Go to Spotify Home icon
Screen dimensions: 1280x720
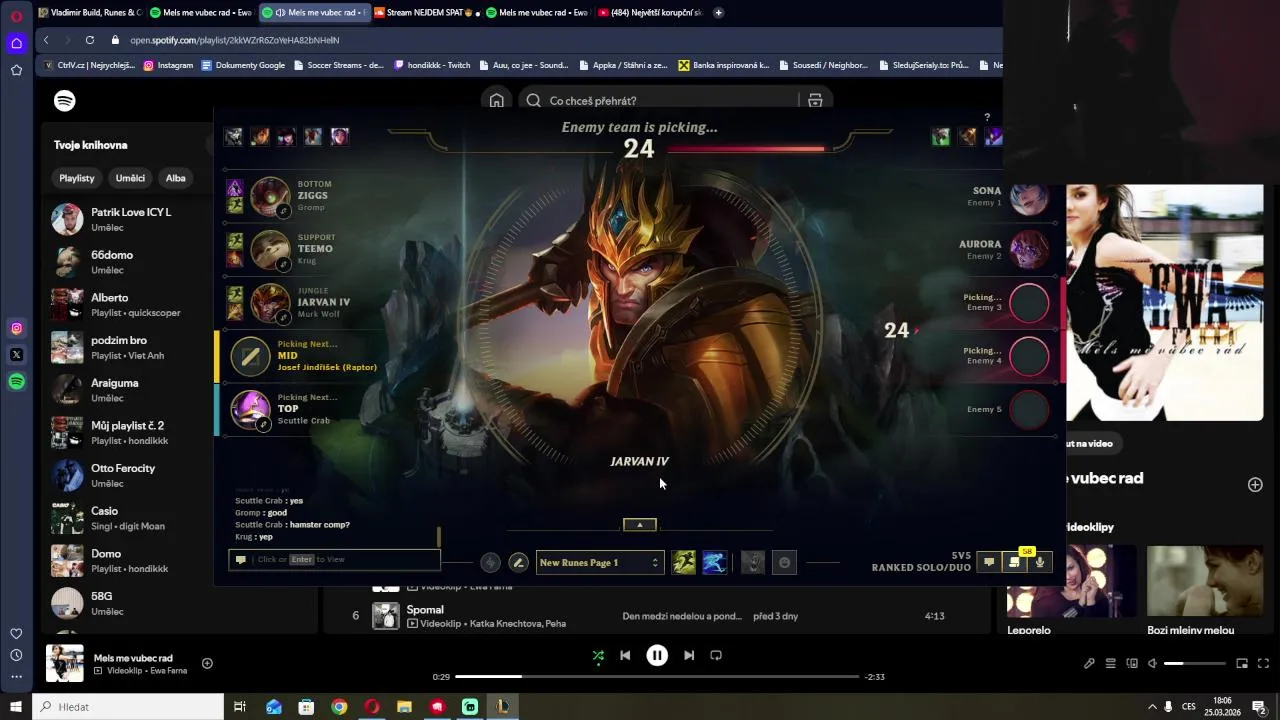(x=496, y=100)
